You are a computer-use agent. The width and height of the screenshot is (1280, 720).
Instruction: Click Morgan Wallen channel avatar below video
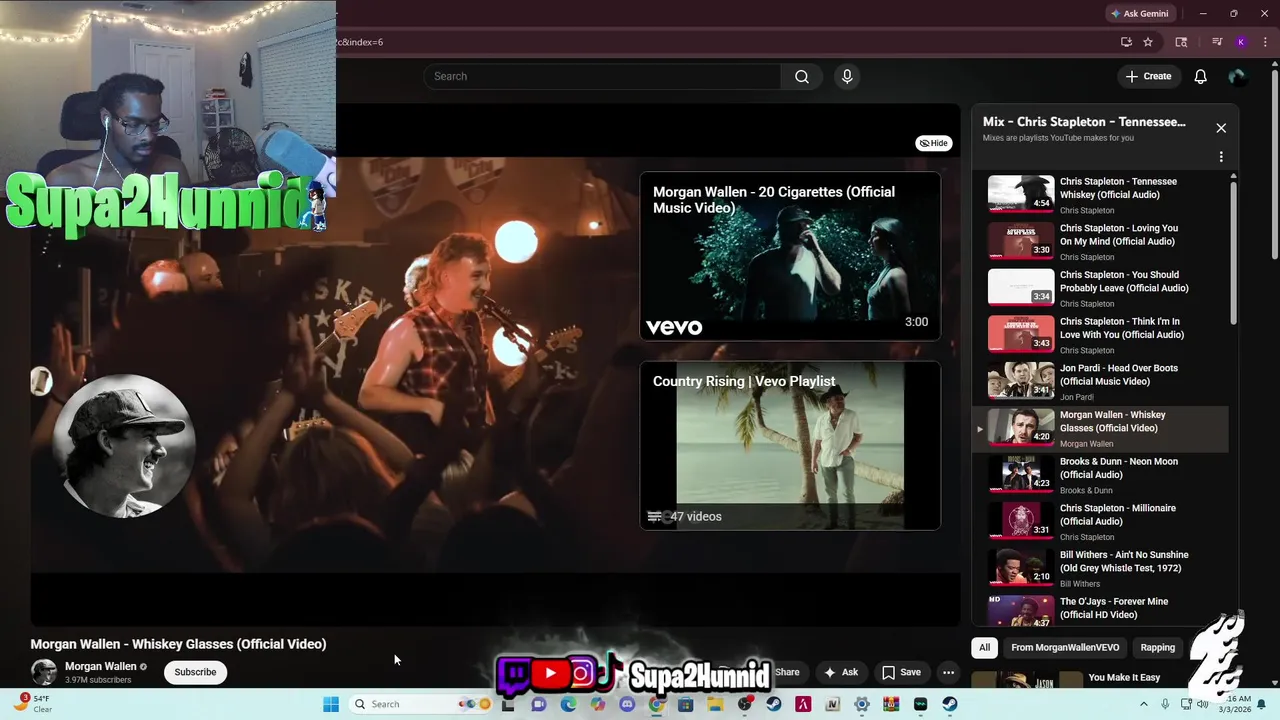tap(44, 672)
